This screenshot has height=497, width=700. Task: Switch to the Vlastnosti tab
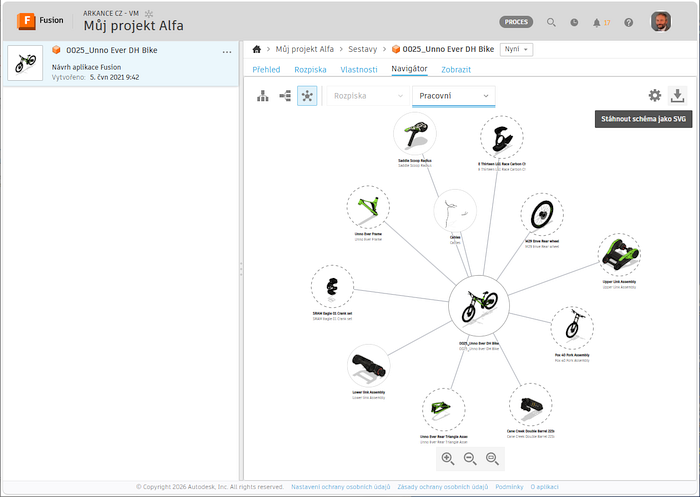coord(359,70)
